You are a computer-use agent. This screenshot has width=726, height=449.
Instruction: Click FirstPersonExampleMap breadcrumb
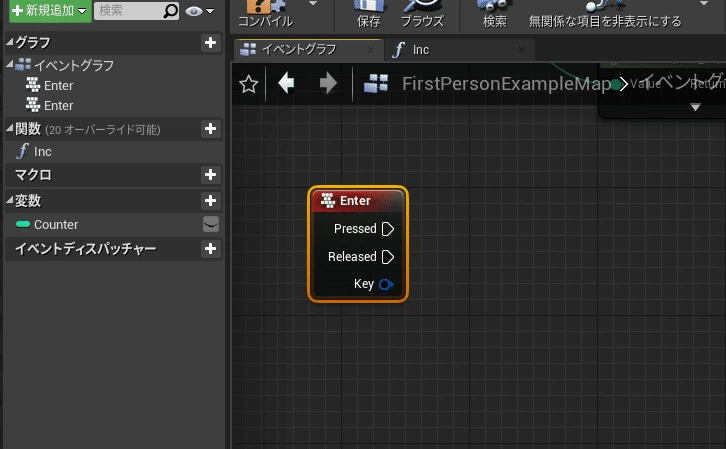pyautogui.click(x=507, y=84)
